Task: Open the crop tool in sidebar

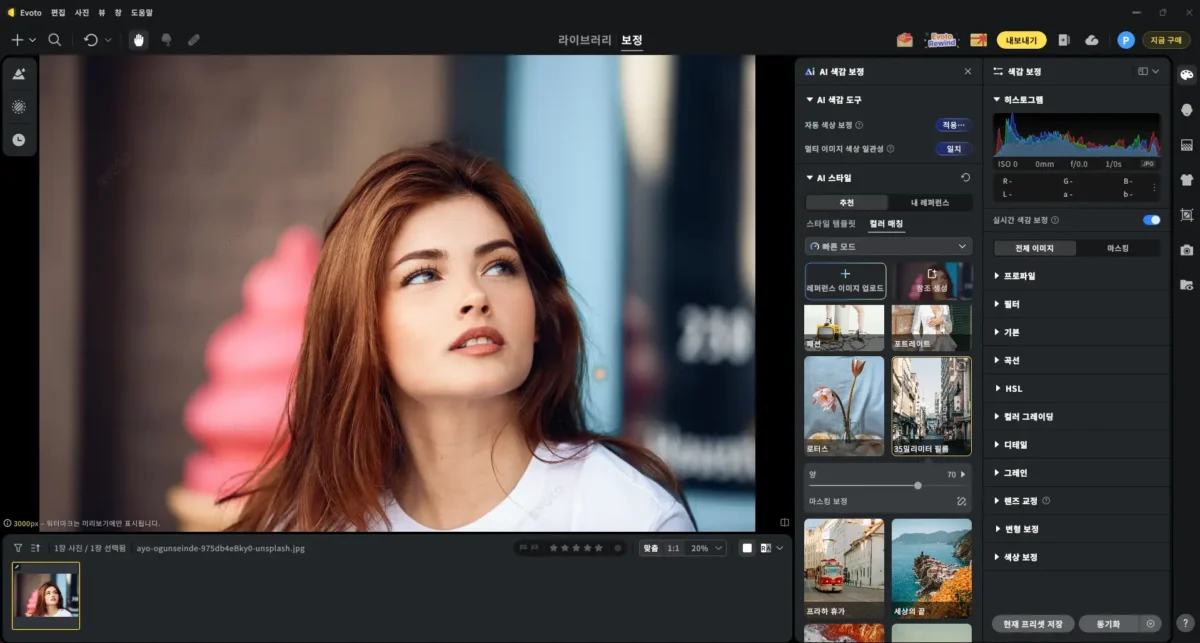Action: (1187, 215)
